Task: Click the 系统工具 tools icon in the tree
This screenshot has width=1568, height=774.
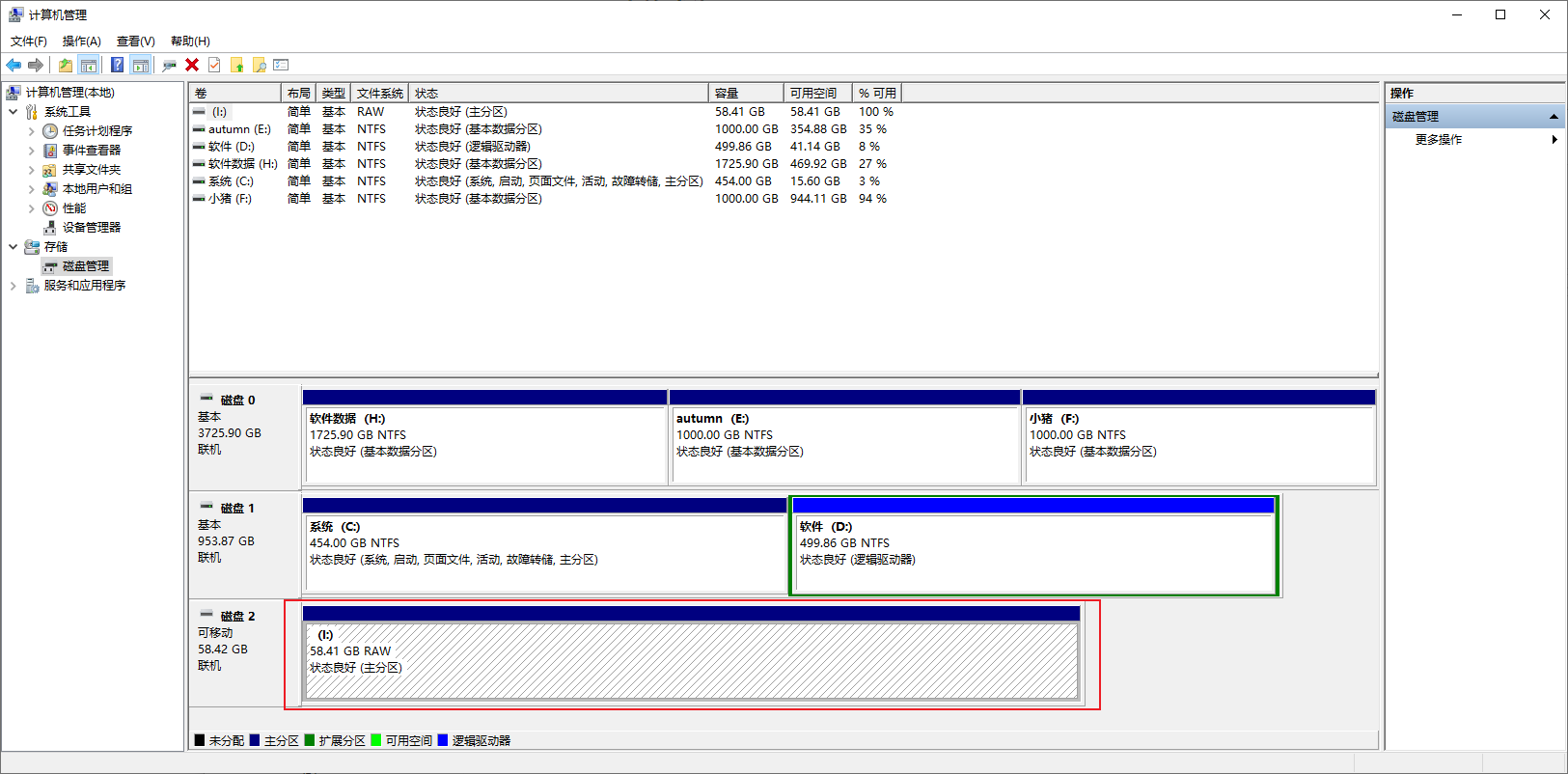Action: pyautogui.click(x=32, y=112)
